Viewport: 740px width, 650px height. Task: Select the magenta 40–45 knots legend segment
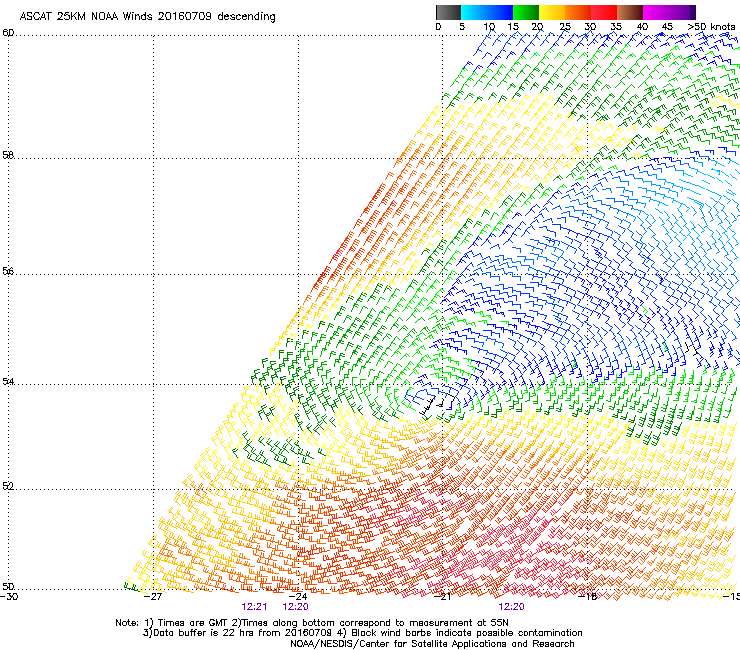(x=658, y=12)
